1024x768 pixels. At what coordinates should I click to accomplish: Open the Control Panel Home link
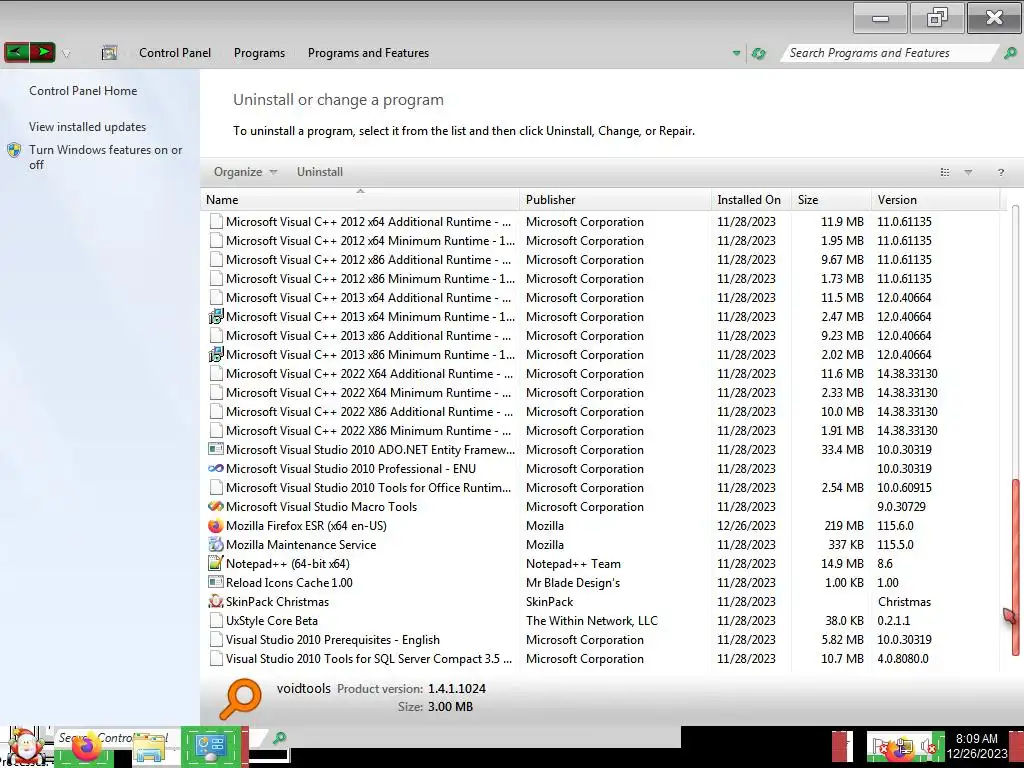point(83,91)
